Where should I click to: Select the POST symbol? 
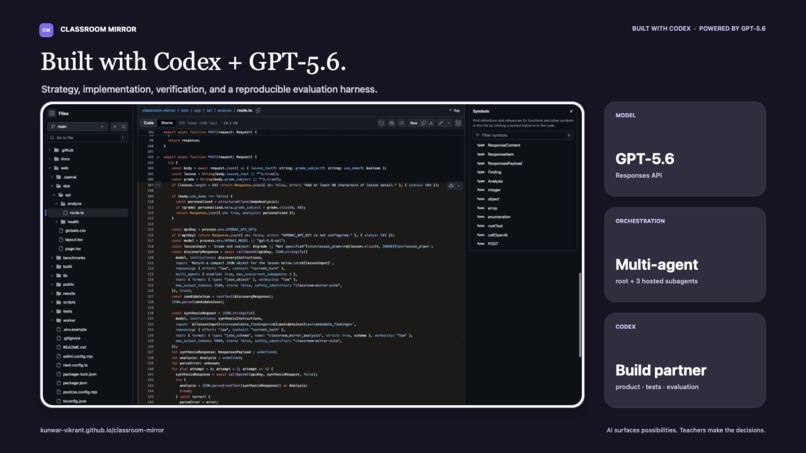point(493,244)
